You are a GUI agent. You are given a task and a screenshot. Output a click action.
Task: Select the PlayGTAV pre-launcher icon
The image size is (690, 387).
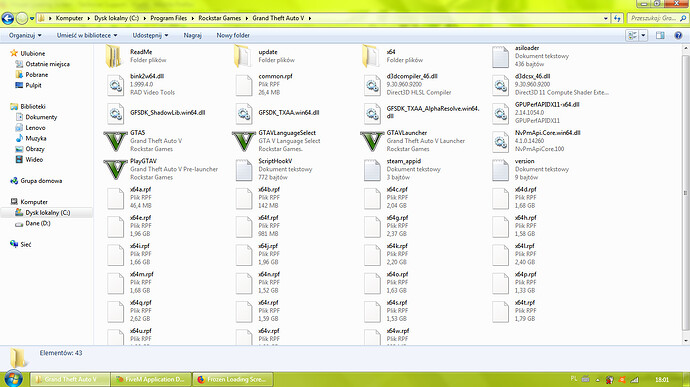(115, 170)
